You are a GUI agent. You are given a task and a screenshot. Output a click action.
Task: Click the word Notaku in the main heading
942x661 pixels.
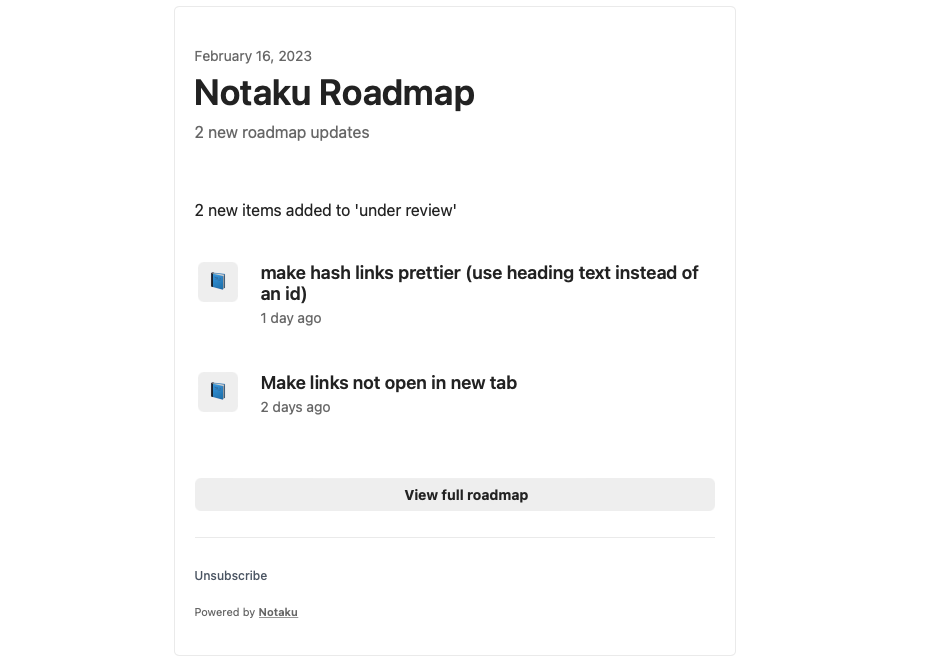tap(252, 93)
